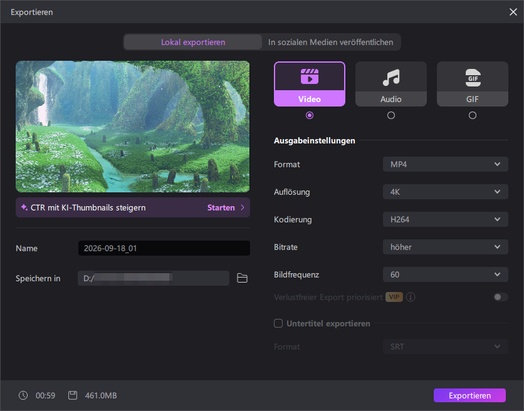
Task: Switch to In sozialen Medien veröffentlichen tab
Action: coord(331,42)
